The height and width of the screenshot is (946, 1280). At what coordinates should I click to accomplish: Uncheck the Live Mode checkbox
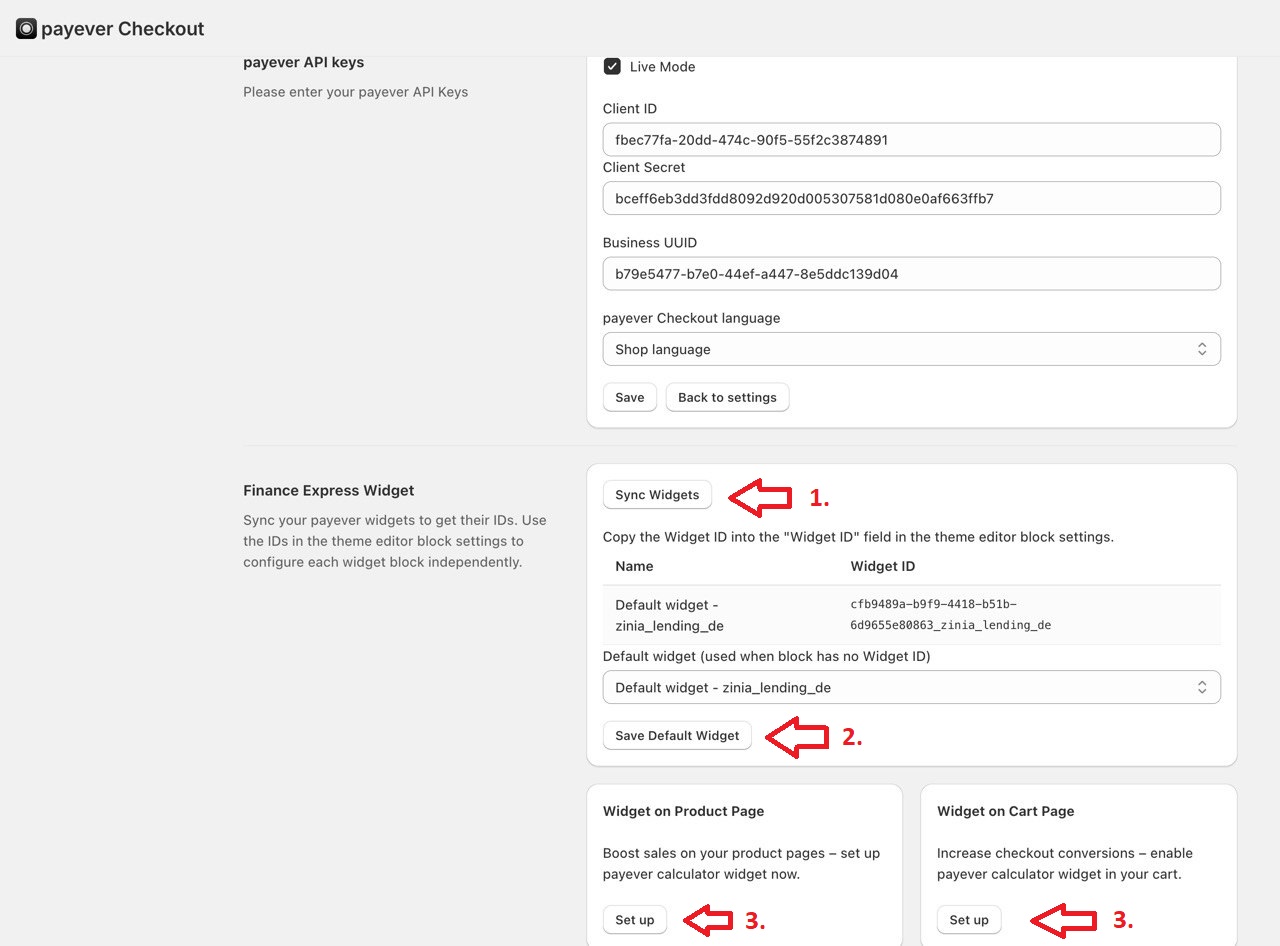612,67
